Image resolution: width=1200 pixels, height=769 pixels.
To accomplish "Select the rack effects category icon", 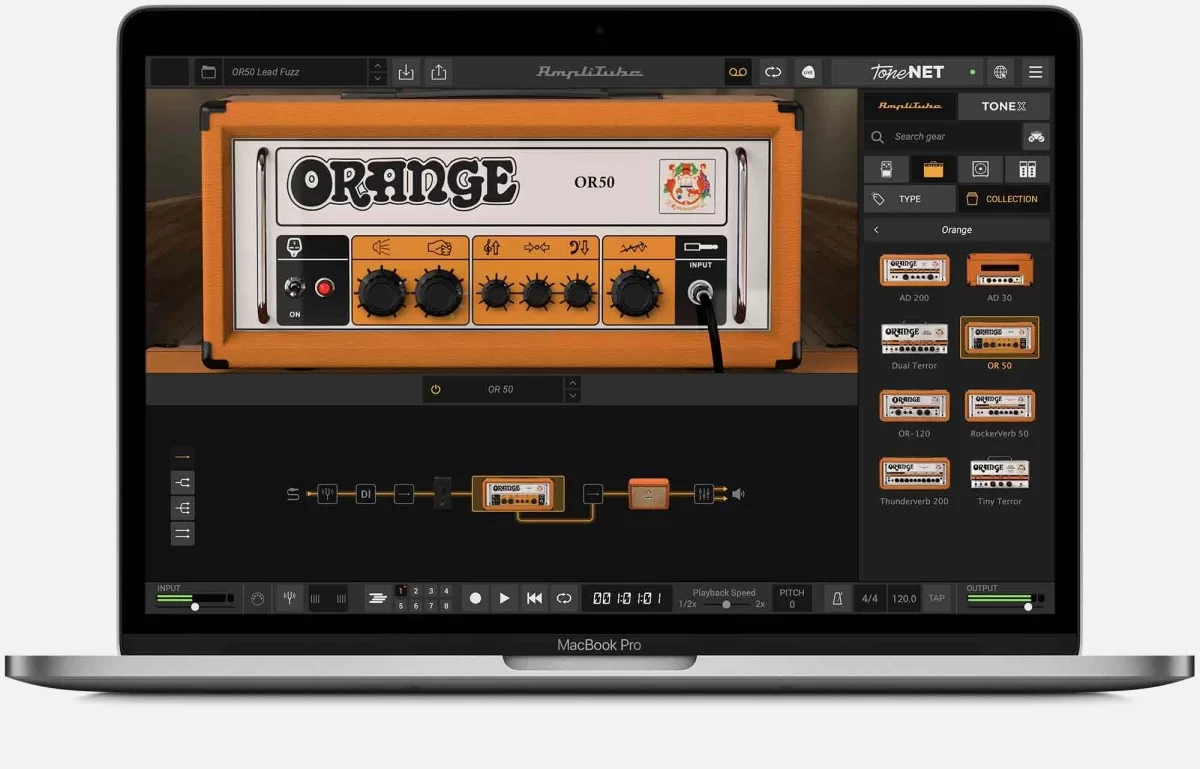I will (1026, 168).
